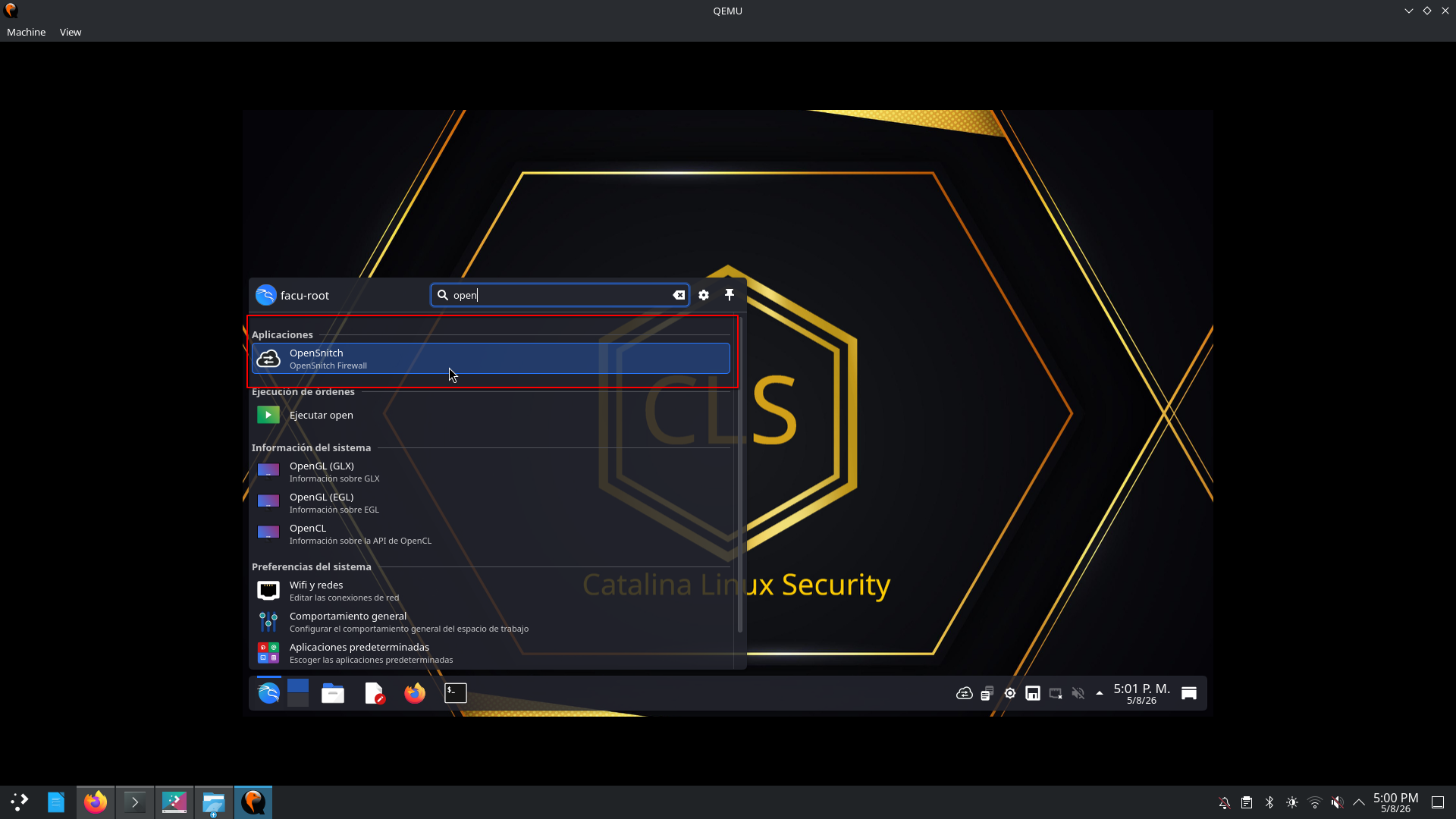Launch Firefox in the guest panel
The width and height of the screenshot is (1456, 819).
415,693
